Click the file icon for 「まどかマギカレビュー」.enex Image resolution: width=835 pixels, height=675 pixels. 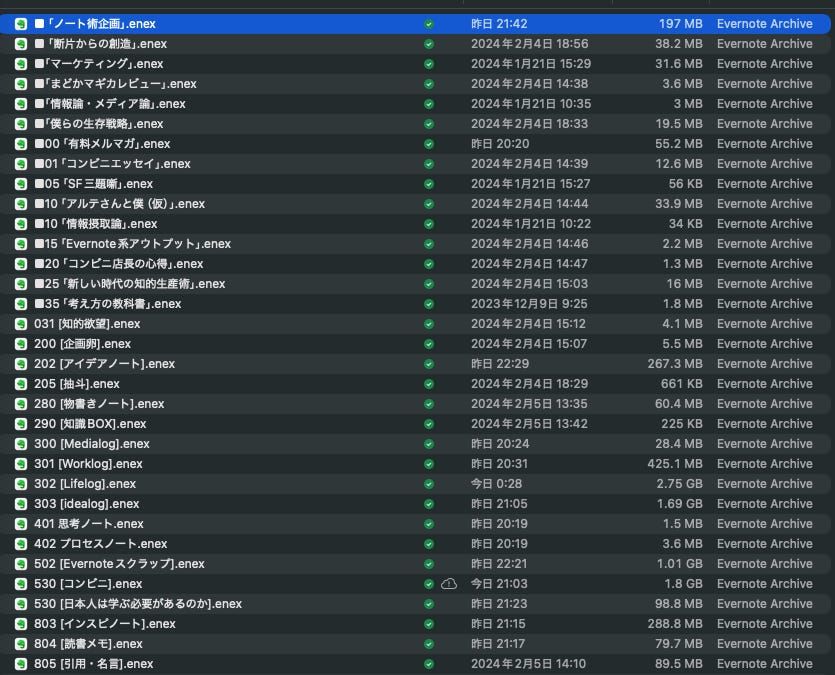(x=21, y=84)
